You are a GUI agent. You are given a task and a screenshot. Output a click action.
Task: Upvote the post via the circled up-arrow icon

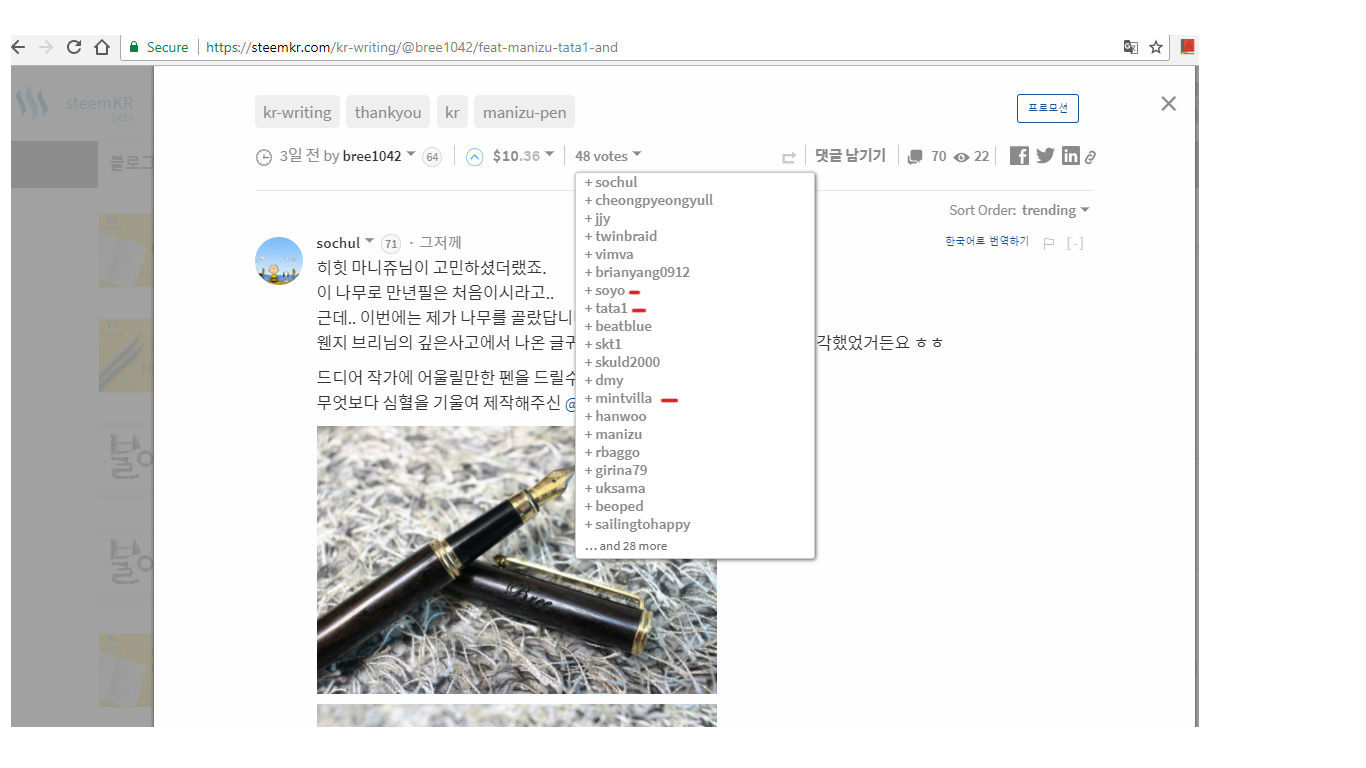(x=473, y=155)
